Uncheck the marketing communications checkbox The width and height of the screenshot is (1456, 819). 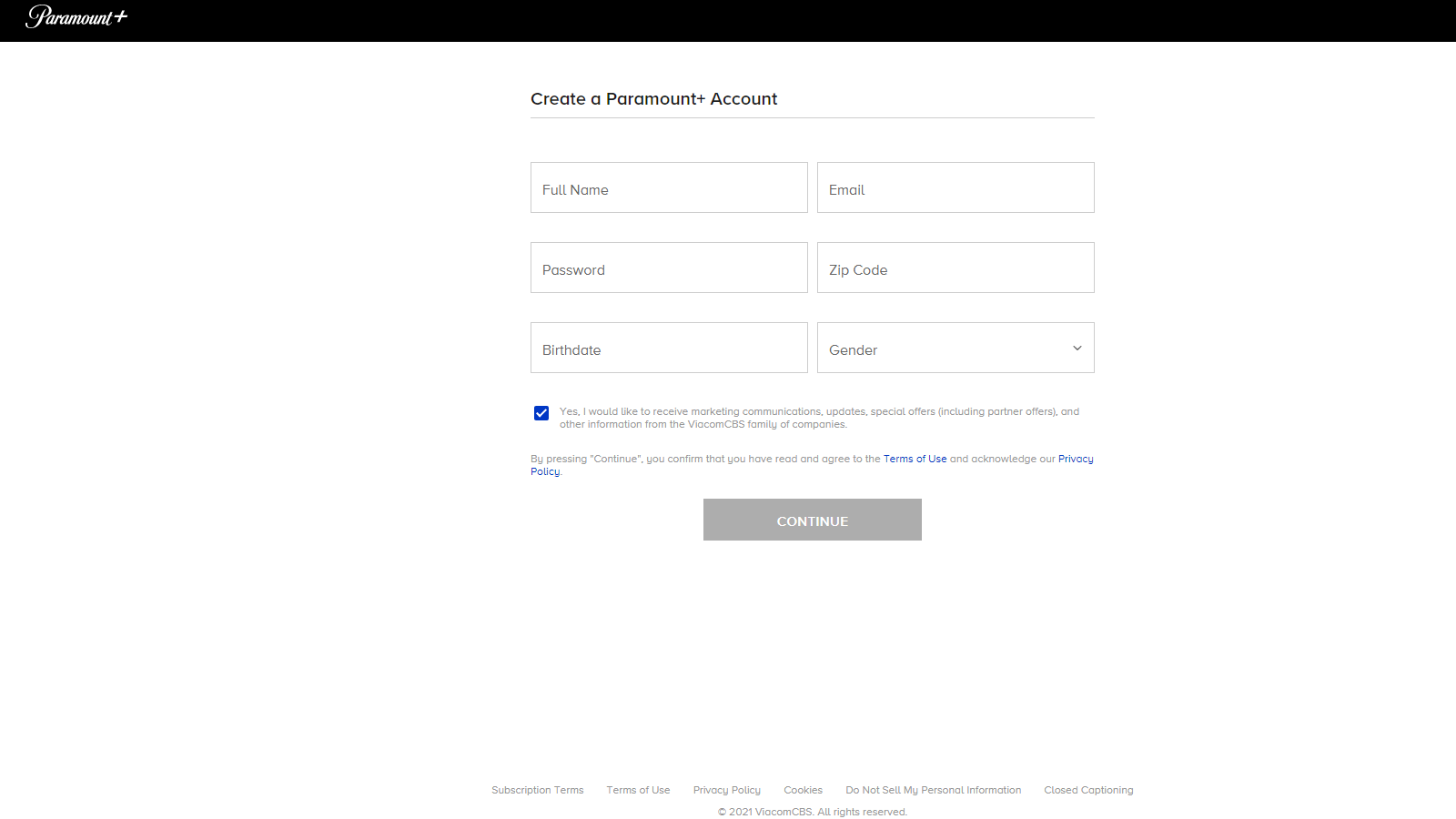(x=541, y=413)
